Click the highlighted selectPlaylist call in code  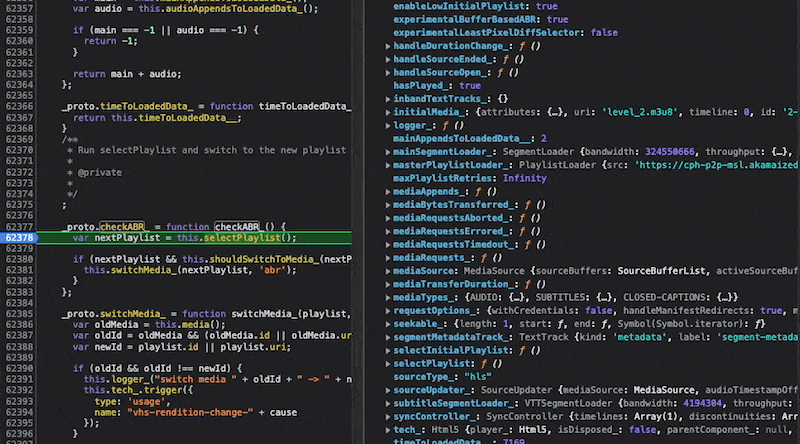242,238
